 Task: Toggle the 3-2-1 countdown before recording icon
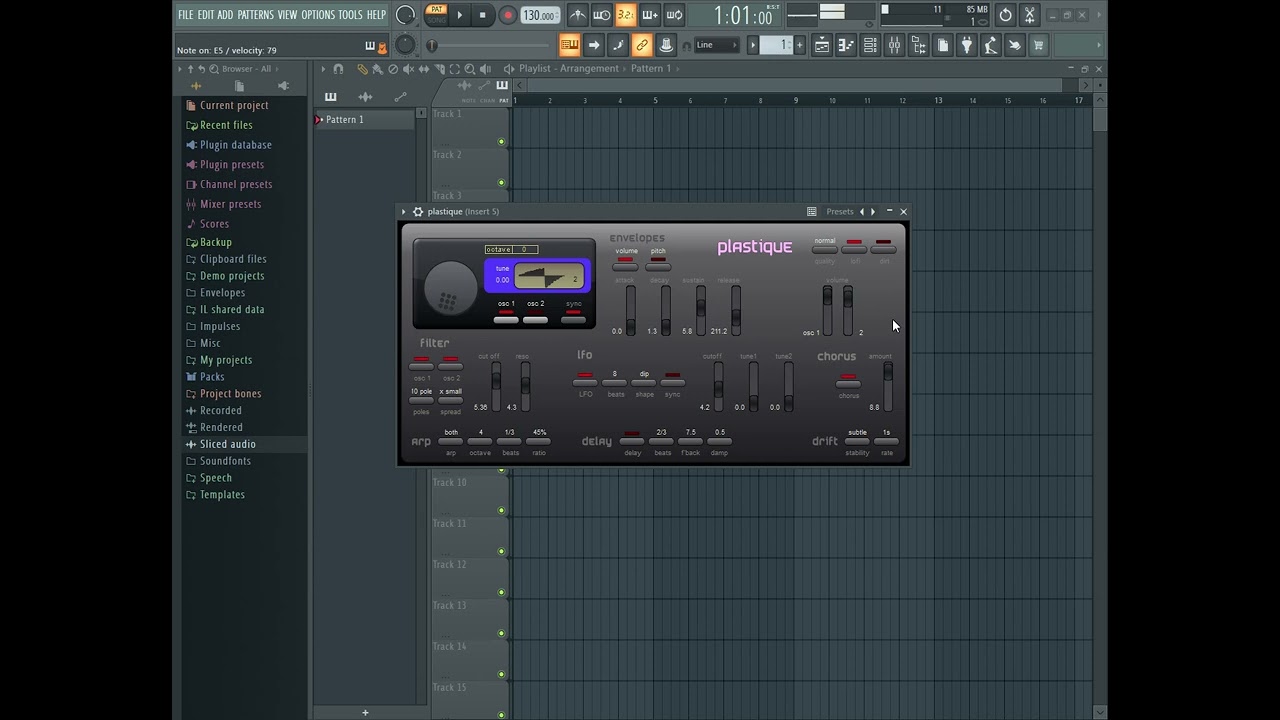(626, 15)
